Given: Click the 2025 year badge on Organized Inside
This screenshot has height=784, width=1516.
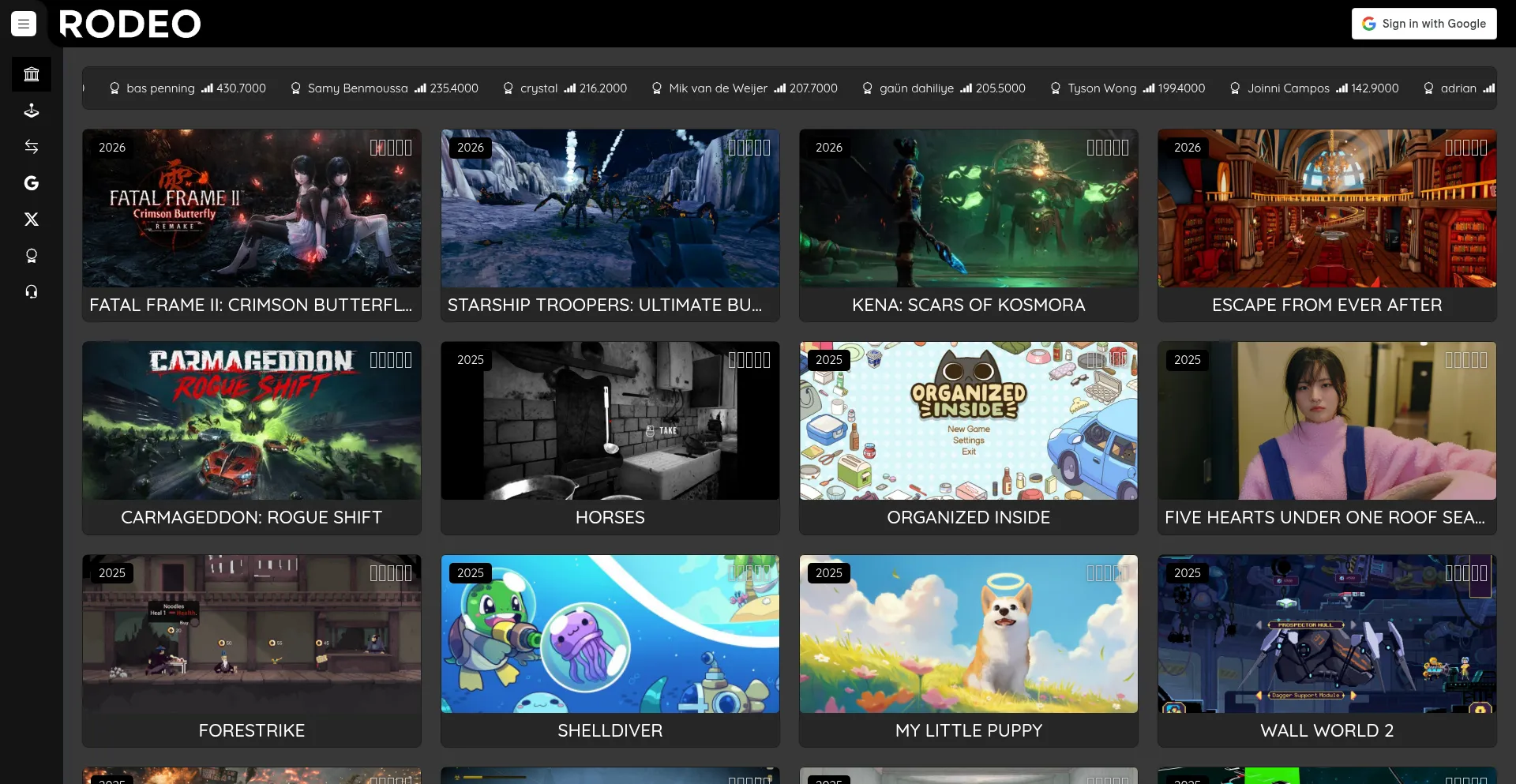Looking at the screenshot, I should pos(829,360).
